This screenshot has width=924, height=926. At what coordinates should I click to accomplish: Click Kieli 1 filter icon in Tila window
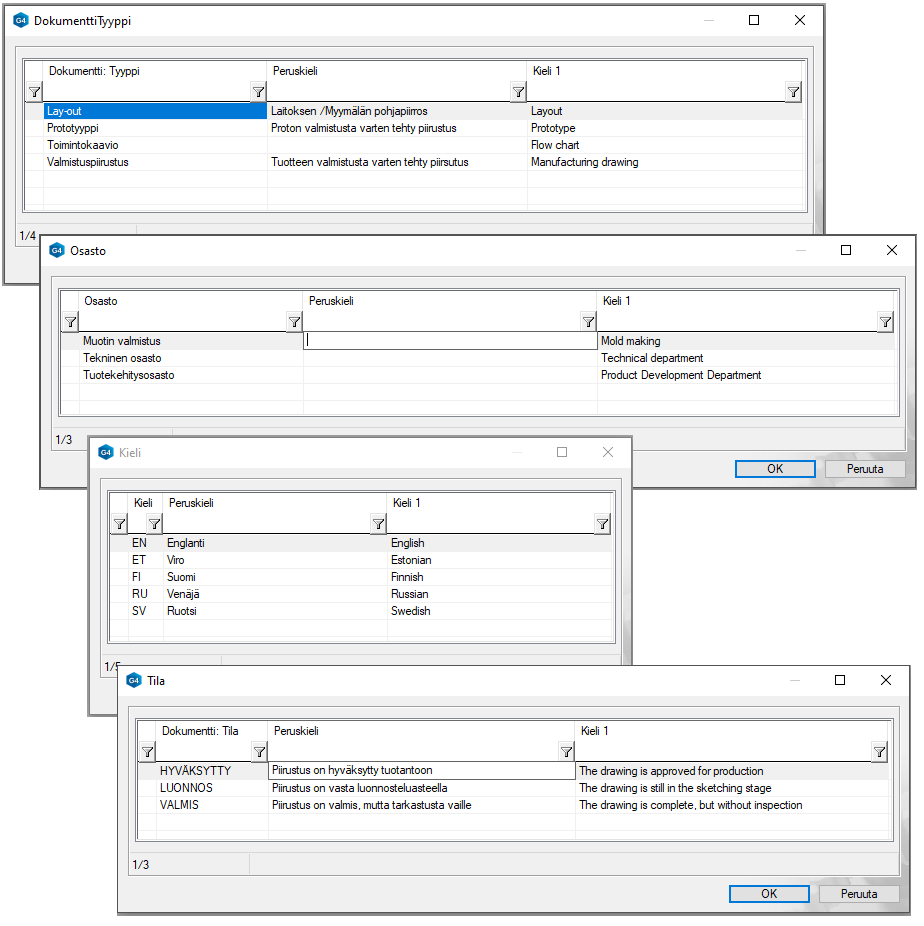879,752
